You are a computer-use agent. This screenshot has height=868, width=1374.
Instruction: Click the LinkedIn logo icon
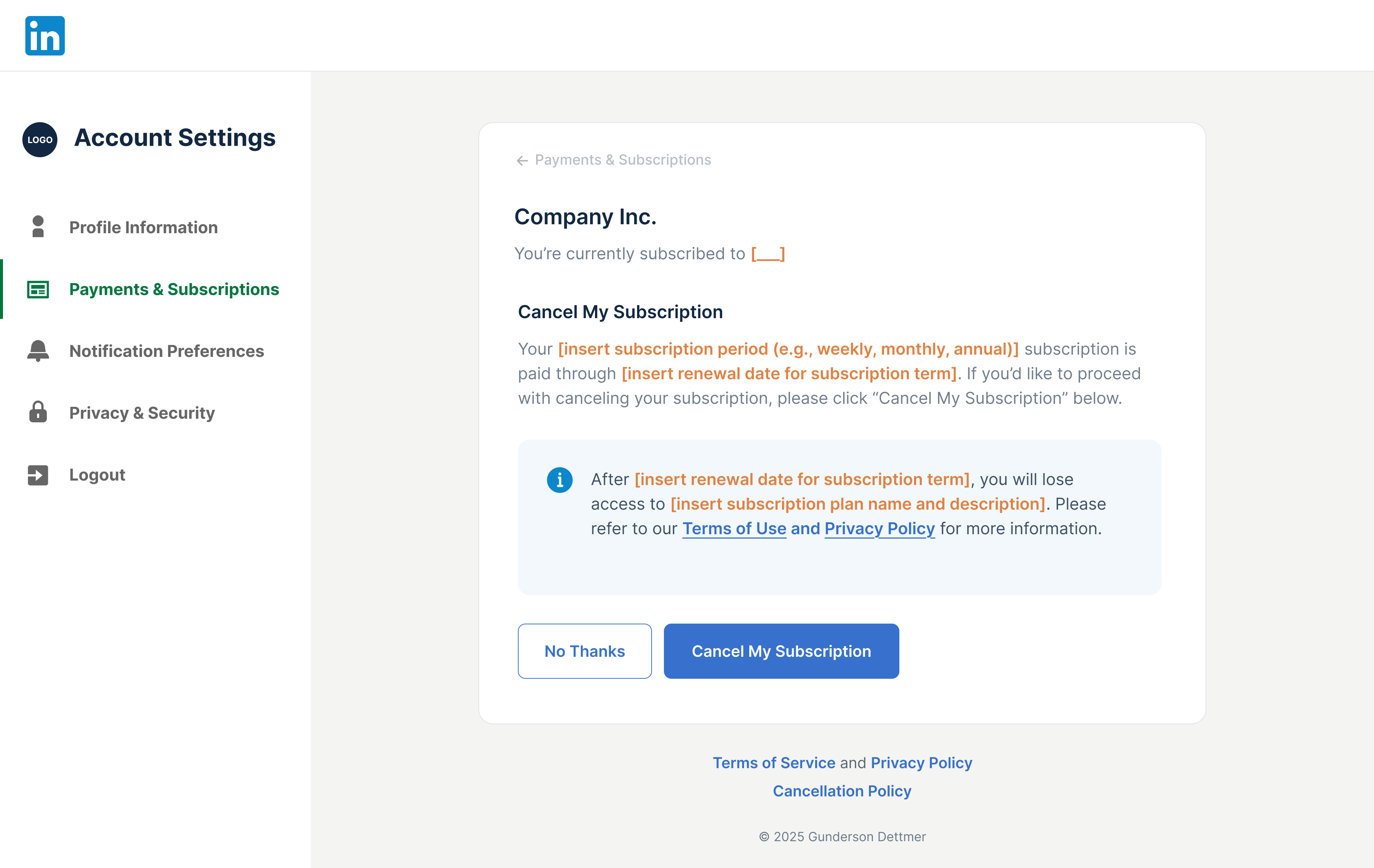point(45,35)
